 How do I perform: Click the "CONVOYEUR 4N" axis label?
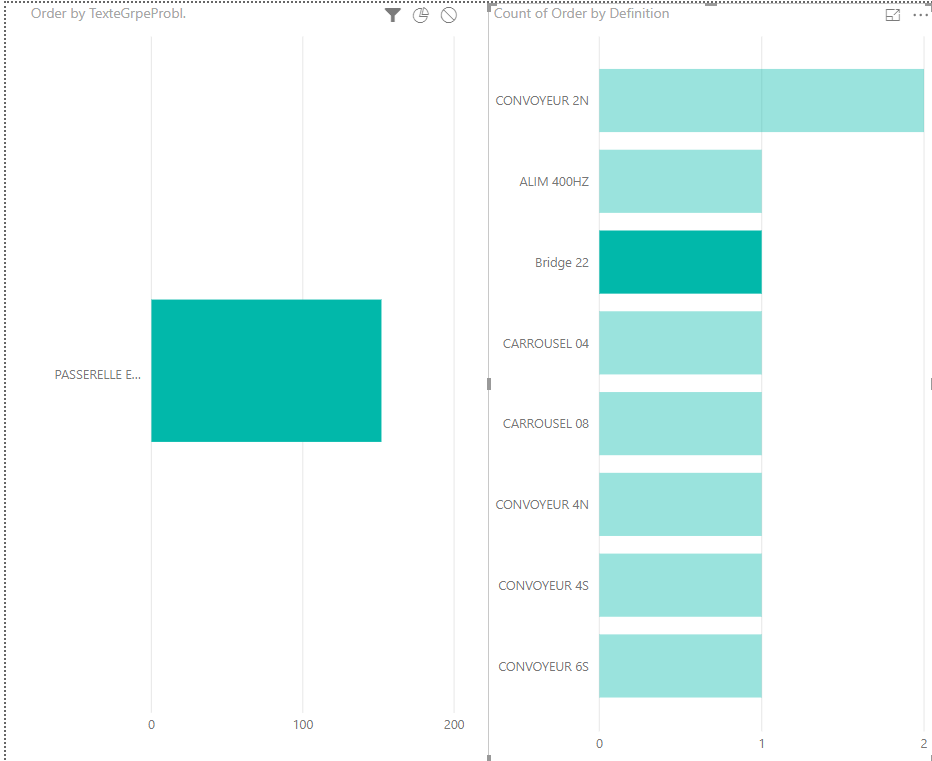pyautogui.click(x=542, y=504)
